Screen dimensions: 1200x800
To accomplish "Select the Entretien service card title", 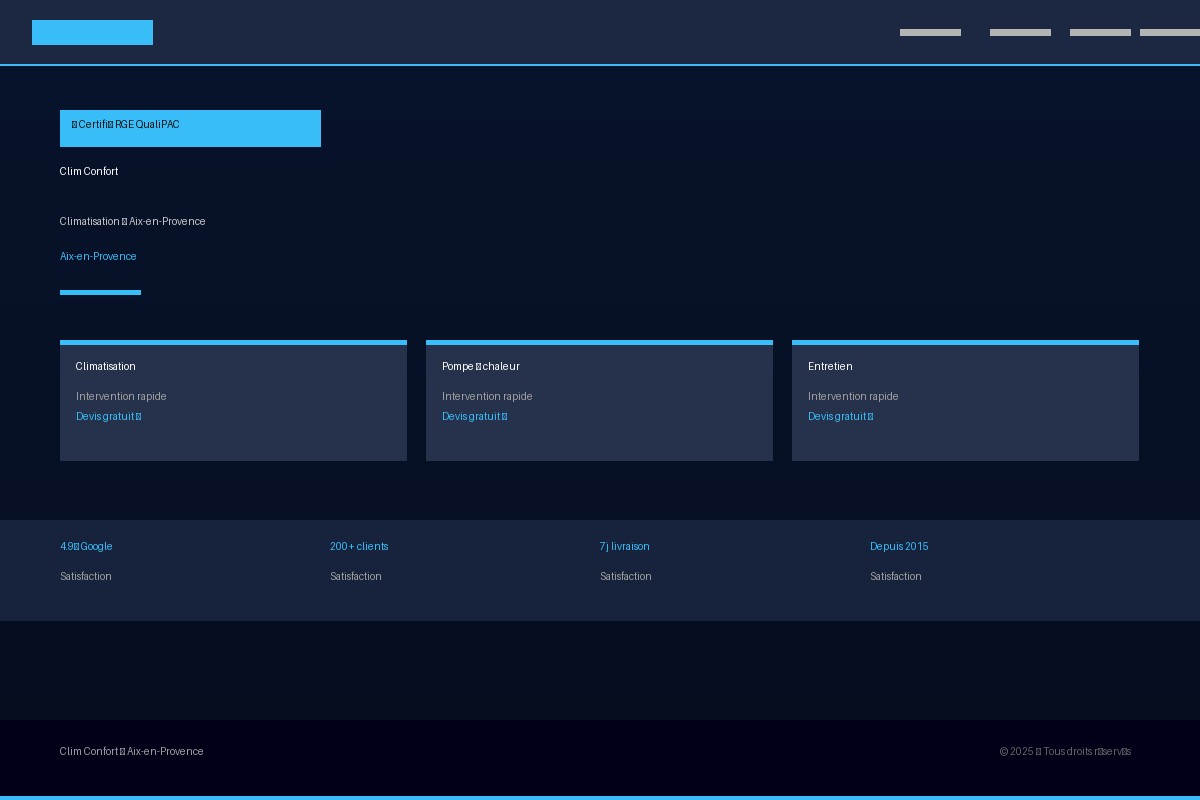I will coord(830,367).
